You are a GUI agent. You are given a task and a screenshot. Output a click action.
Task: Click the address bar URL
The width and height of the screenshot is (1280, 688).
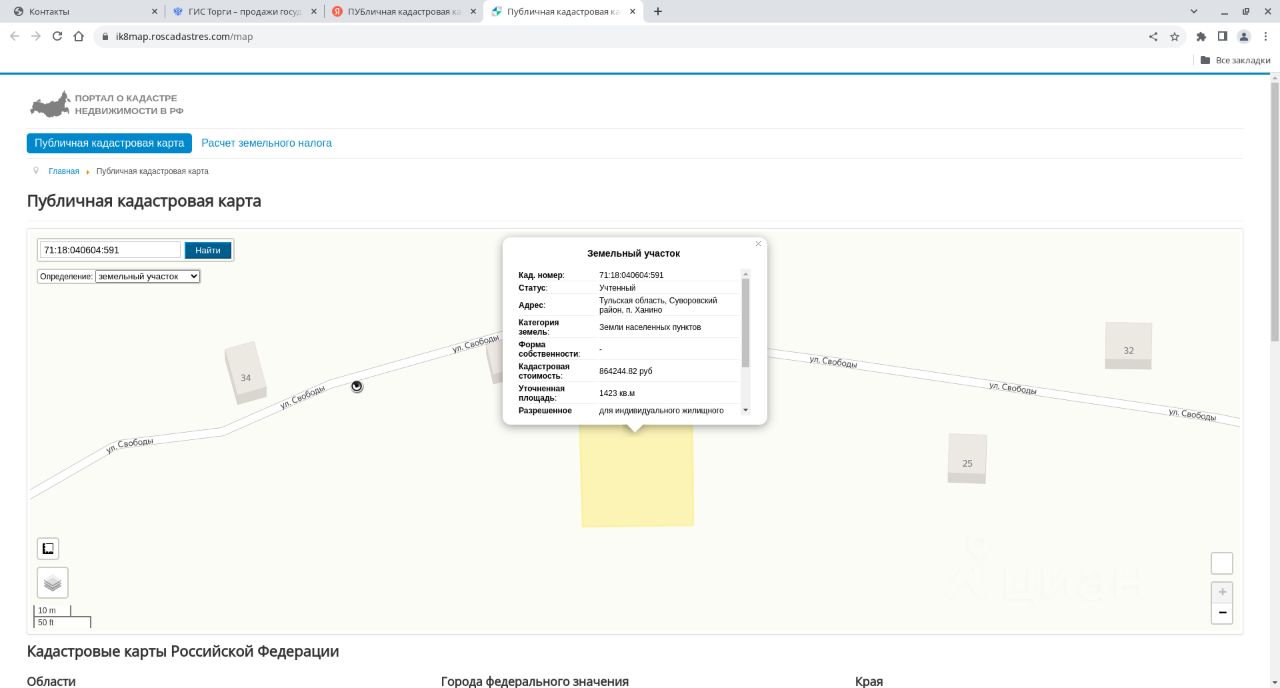coord(184,37)
